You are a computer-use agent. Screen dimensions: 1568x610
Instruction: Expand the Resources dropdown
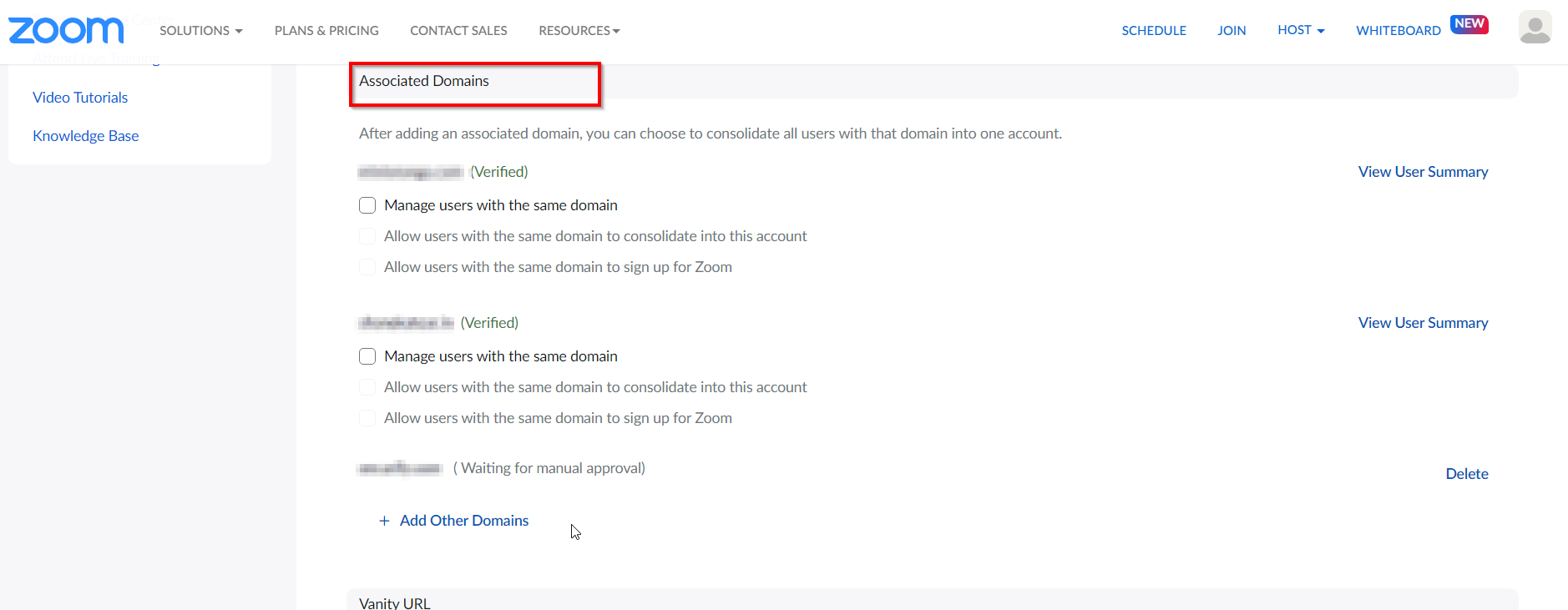[579, 31]
